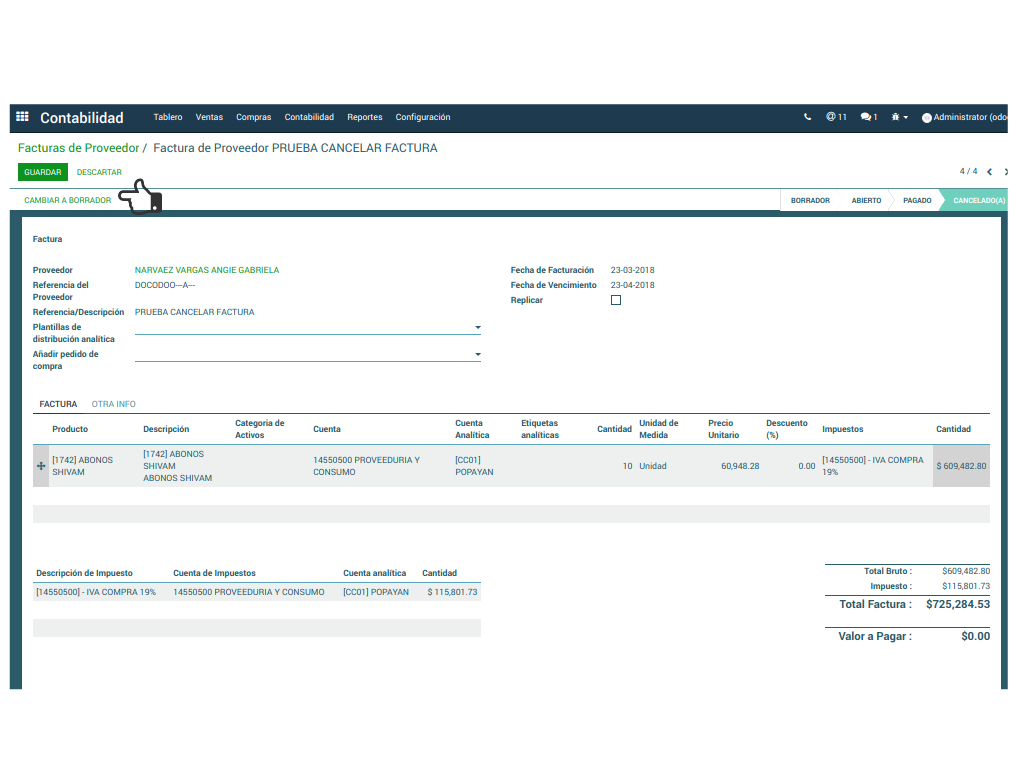
Task: Select the CANCELADO(A) status stage
Action: click(978, 200)
